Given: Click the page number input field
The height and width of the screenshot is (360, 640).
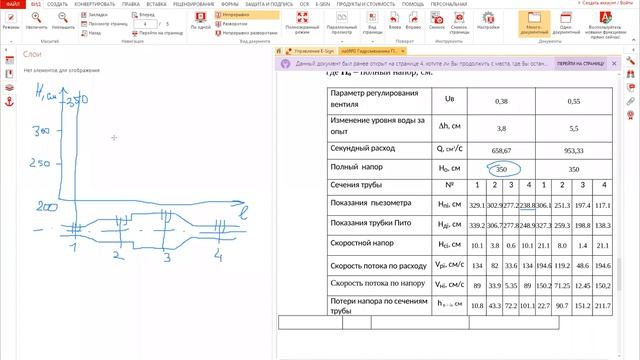Looking at the screenshot, I should coord(145,24).
